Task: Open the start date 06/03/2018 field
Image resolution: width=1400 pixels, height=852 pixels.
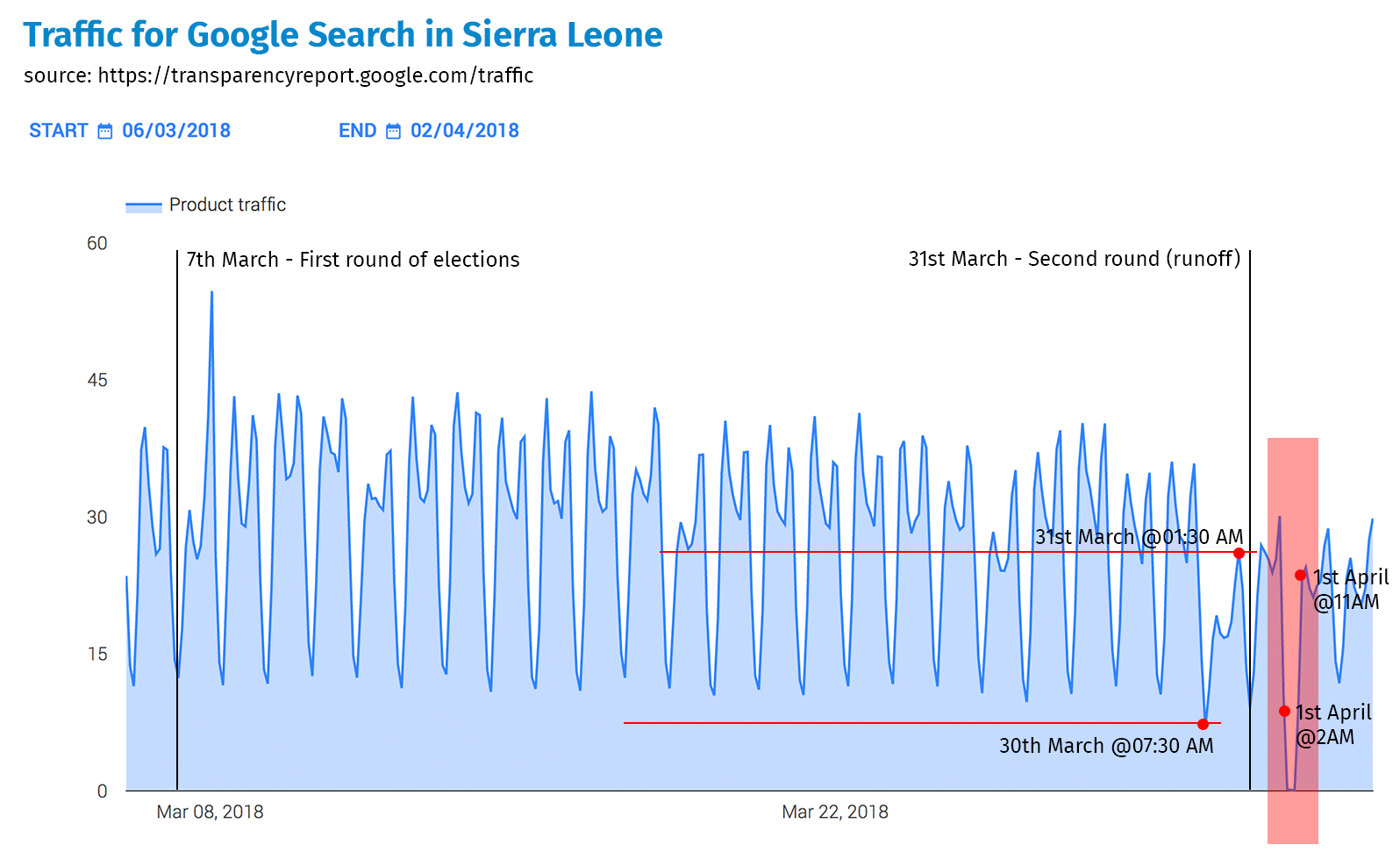Action: (x=176, y=131)
